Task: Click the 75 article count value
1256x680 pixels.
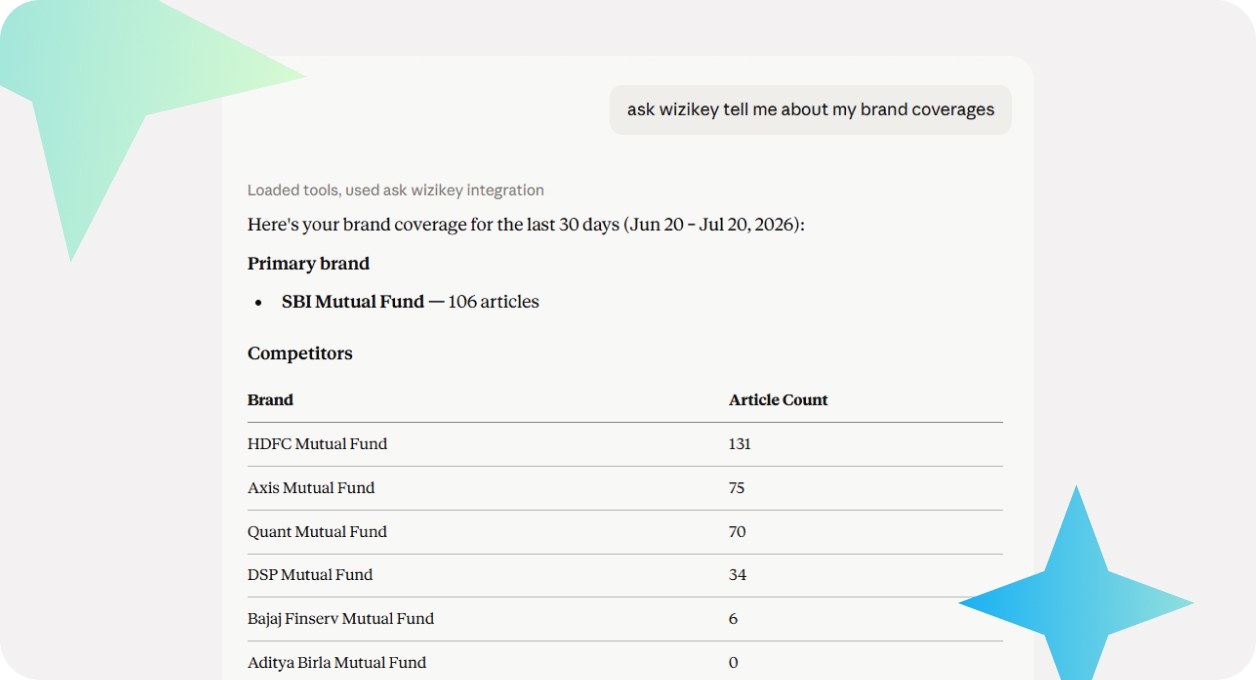Action: pyautogui.click(x=737, y=488)
